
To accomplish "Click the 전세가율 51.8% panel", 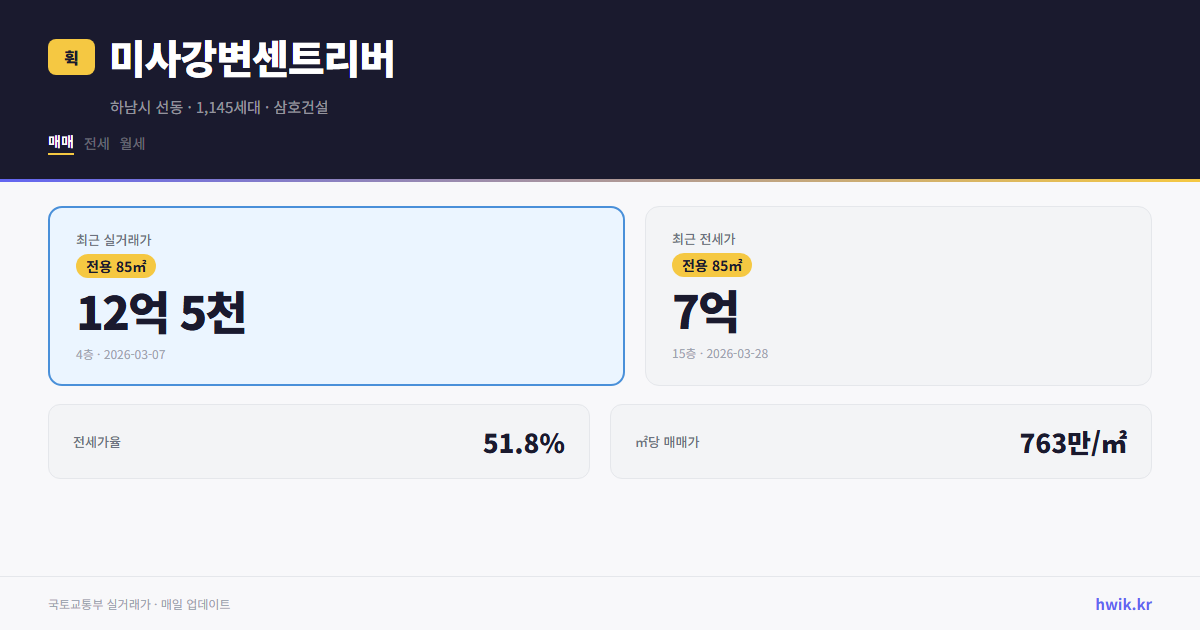I will pyautogui.click(x=319, y=441).
